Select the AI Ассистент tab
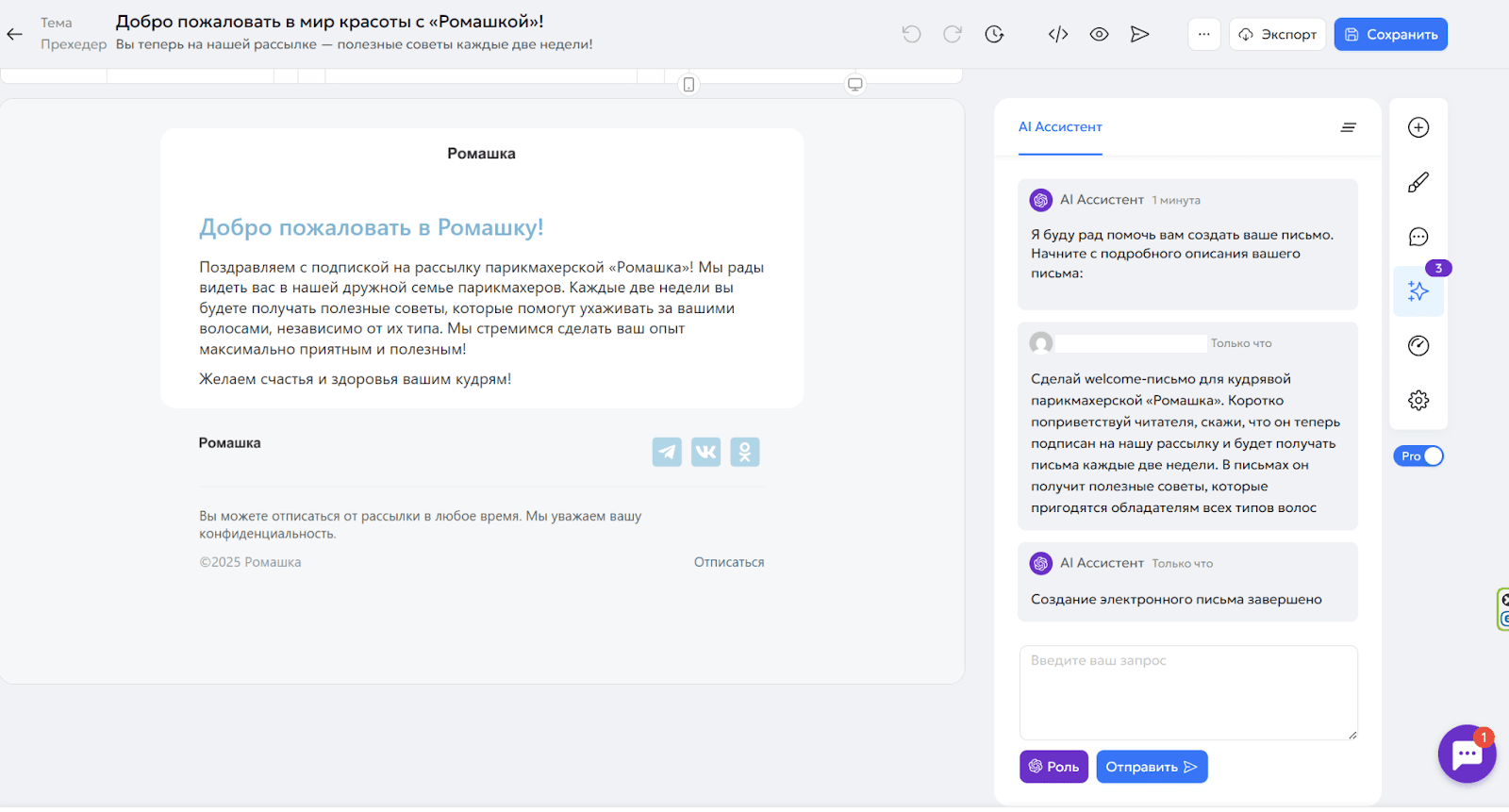 coord(1060,127)
